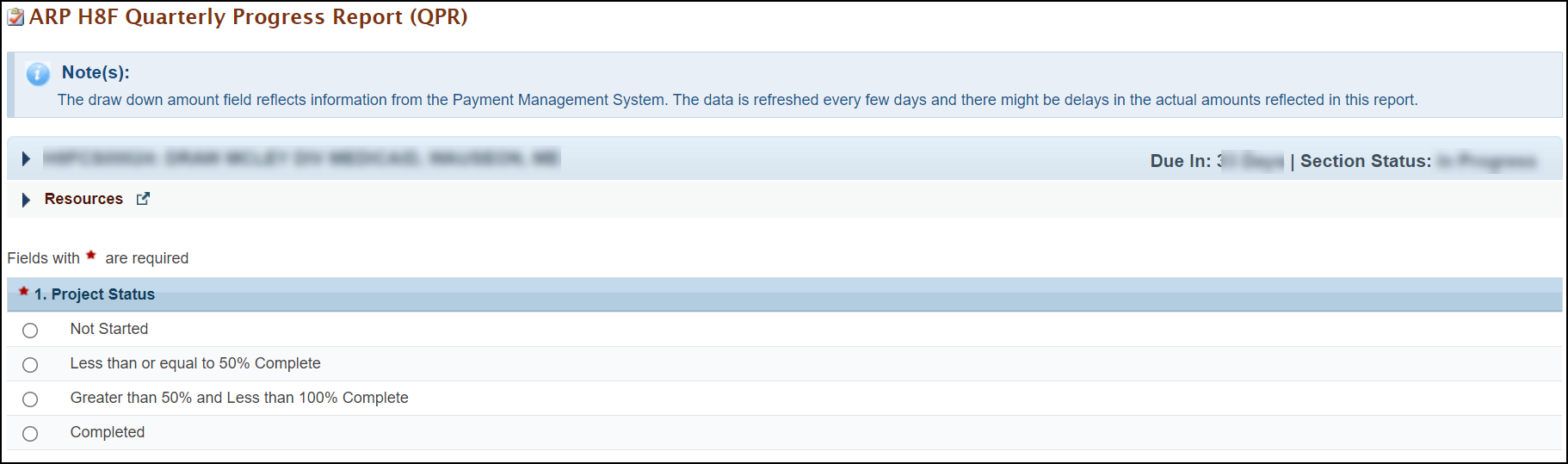Click the red asterisk in Fields required legend
The width and height of the screenshot is (1568, 464).
click(91, 255)
